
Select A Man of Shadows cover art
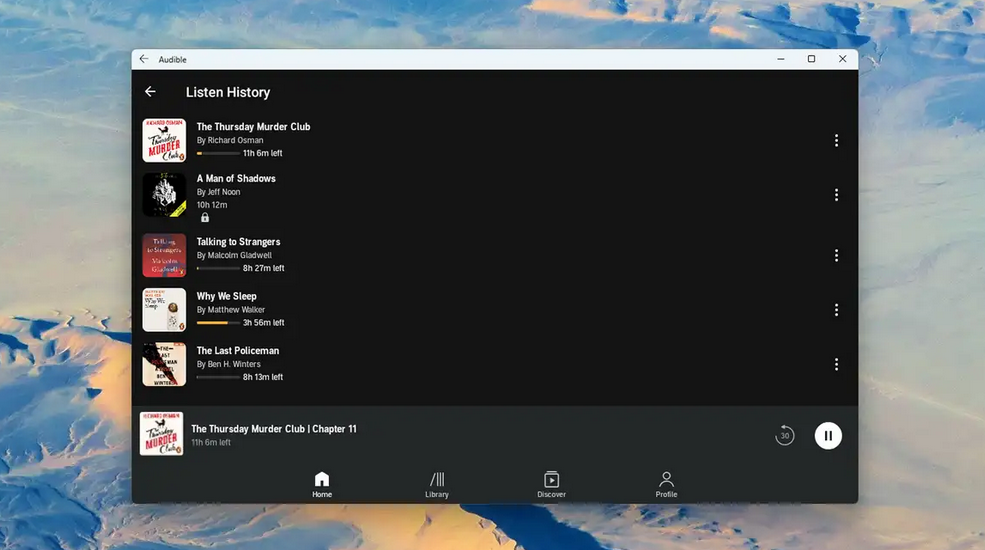164,195
